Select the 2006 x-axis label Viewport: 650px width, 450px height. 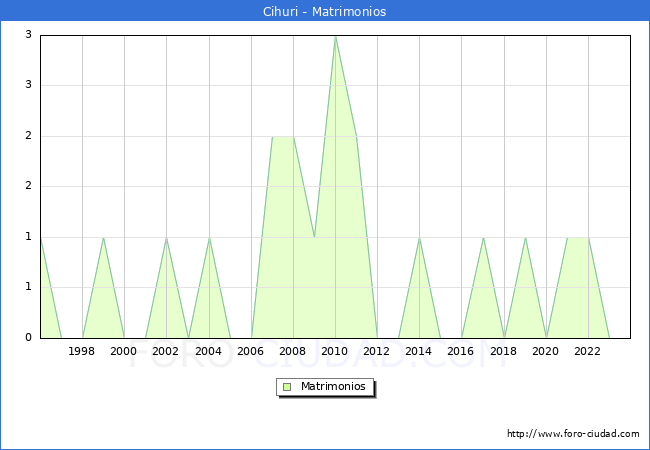coord(250,351)
